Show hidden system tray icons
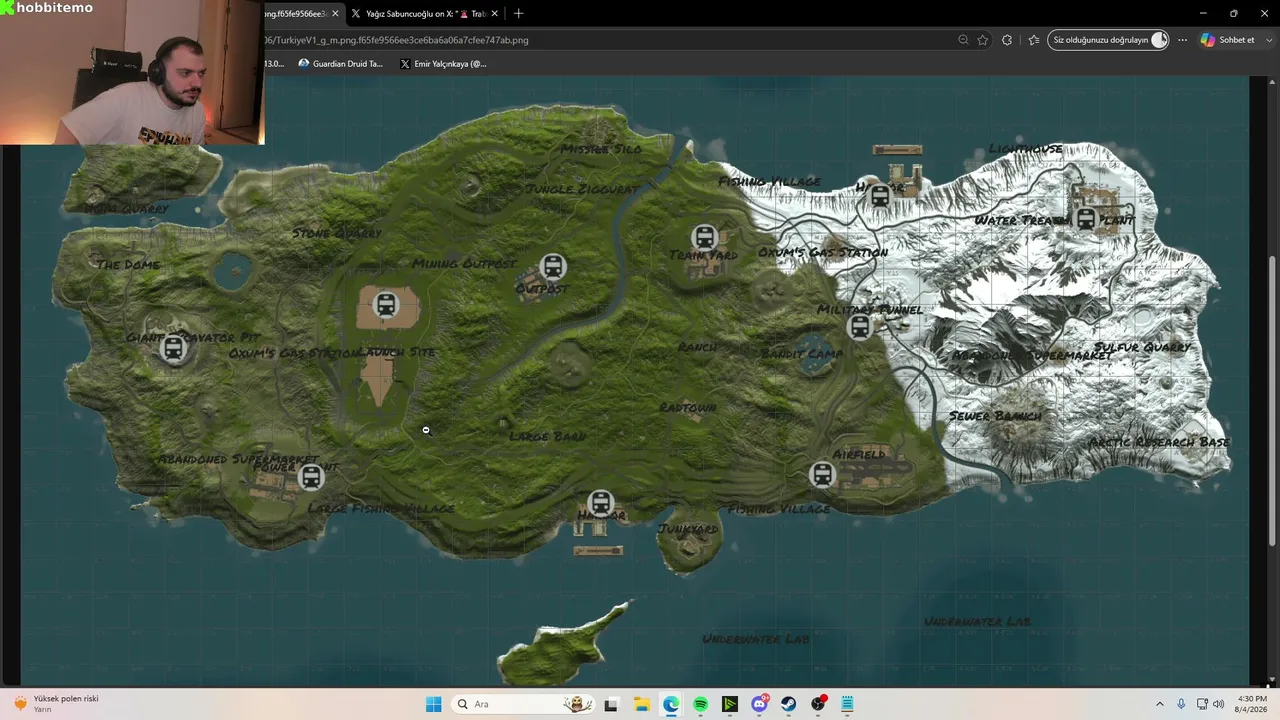 tap(1160, 704)
